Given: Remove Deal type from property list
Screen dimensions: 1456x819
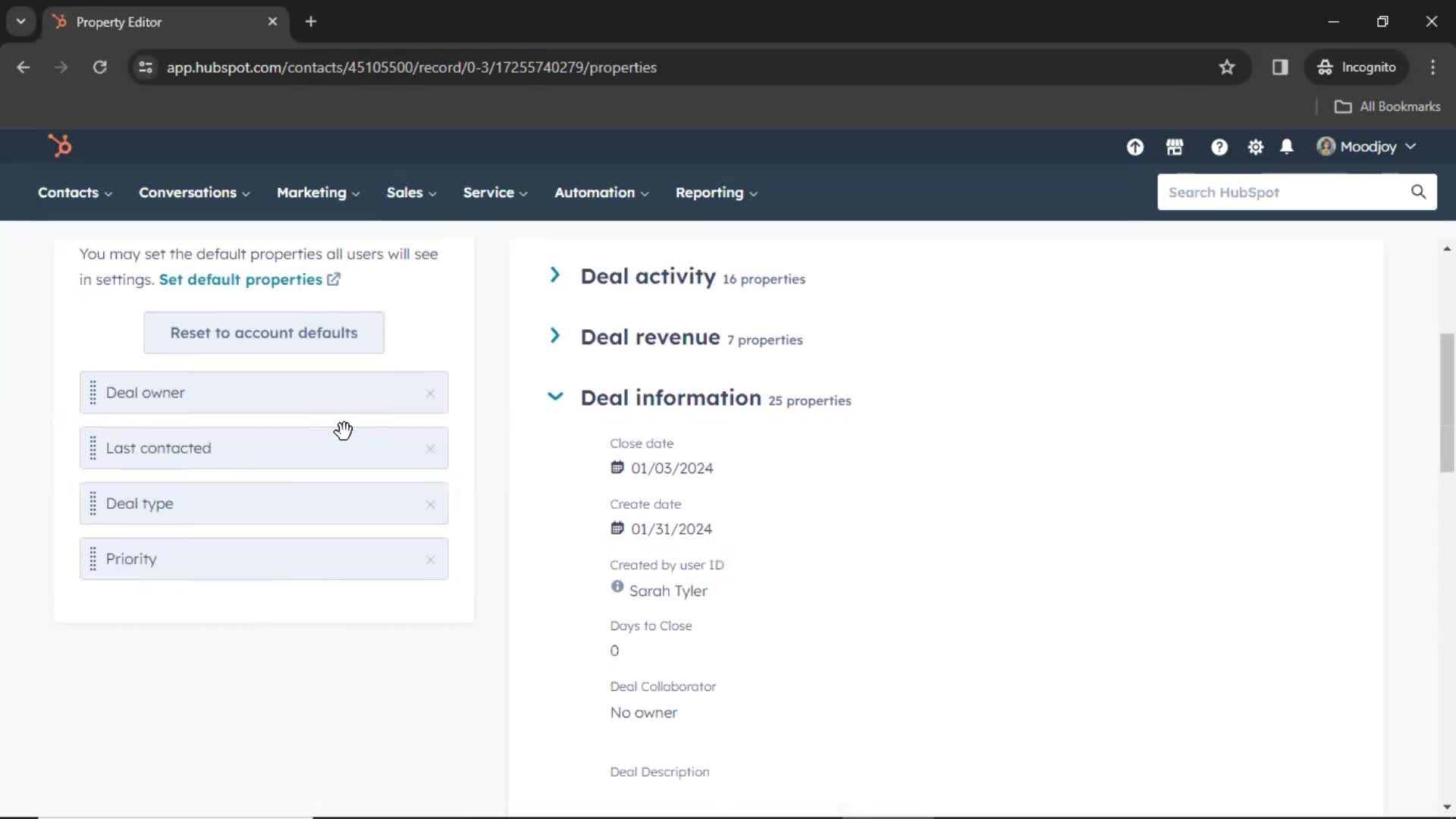Looking at the screenshot, I should click(430, 503).
